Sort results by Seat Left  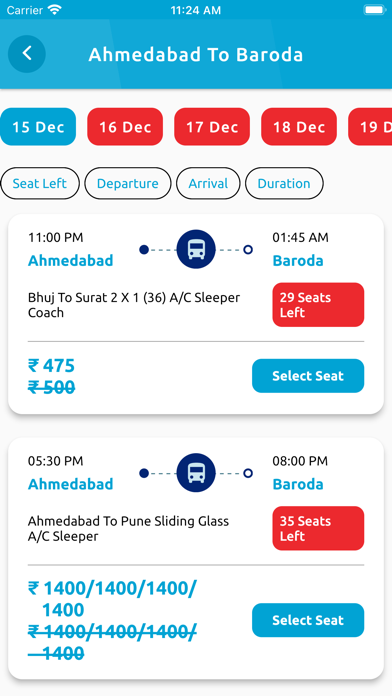point(40,183)
